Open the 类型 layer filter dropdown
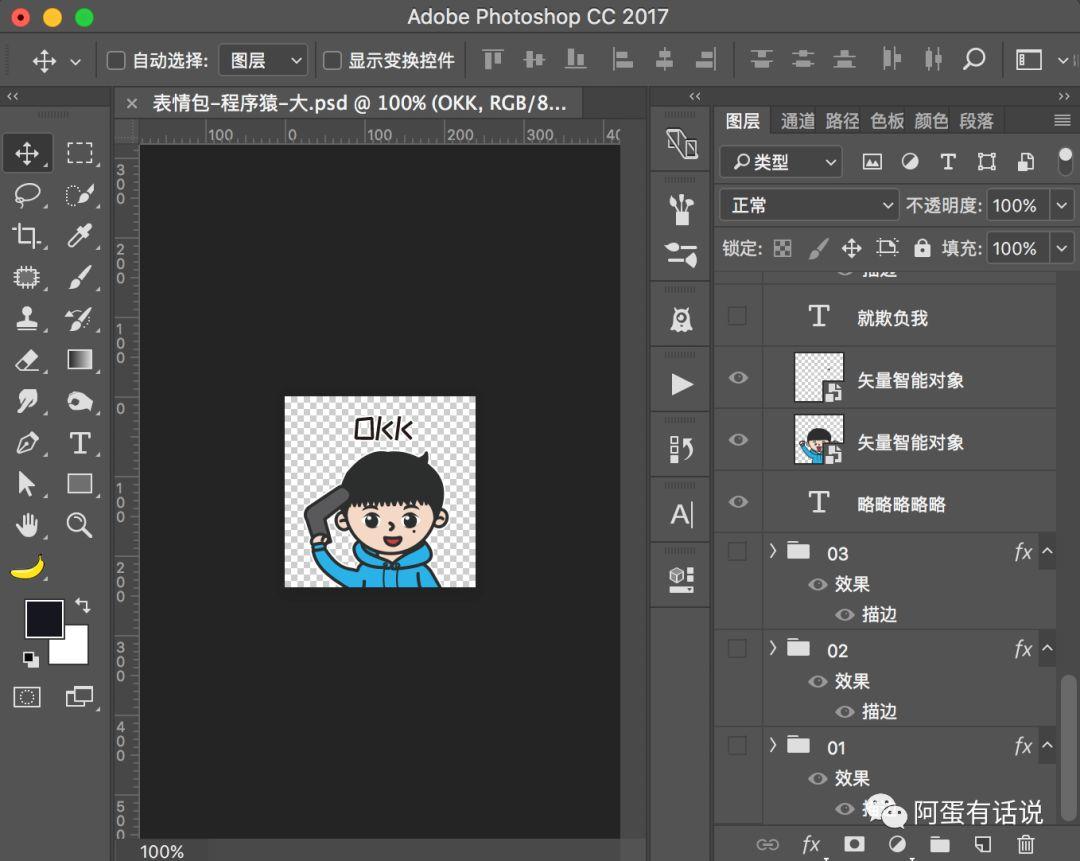1080x861 pixels. coord(781,162)
